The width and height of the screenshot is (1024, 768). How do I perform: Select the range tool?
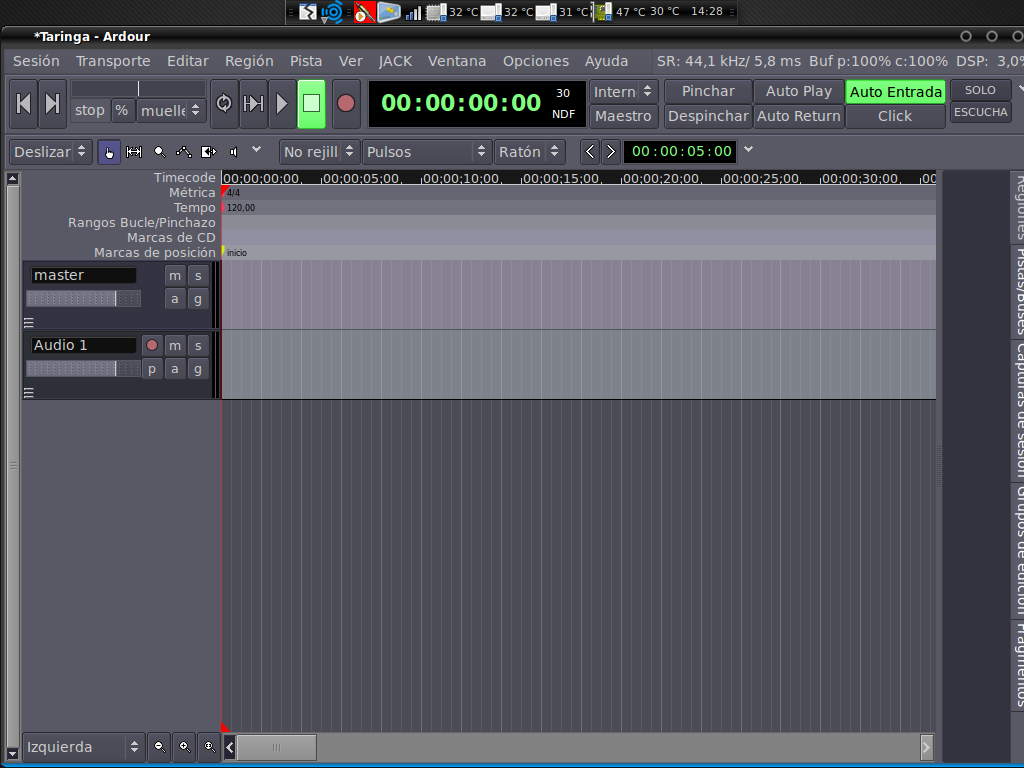tap(134, 152)
